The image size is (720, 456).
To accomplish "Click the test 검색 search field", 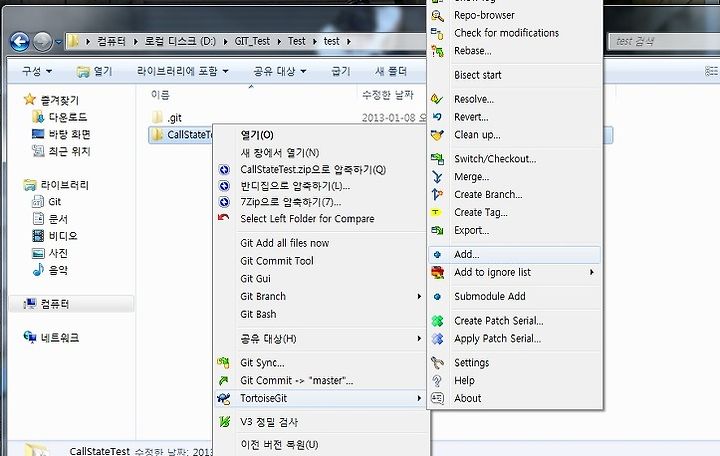I will click(664, 42).
